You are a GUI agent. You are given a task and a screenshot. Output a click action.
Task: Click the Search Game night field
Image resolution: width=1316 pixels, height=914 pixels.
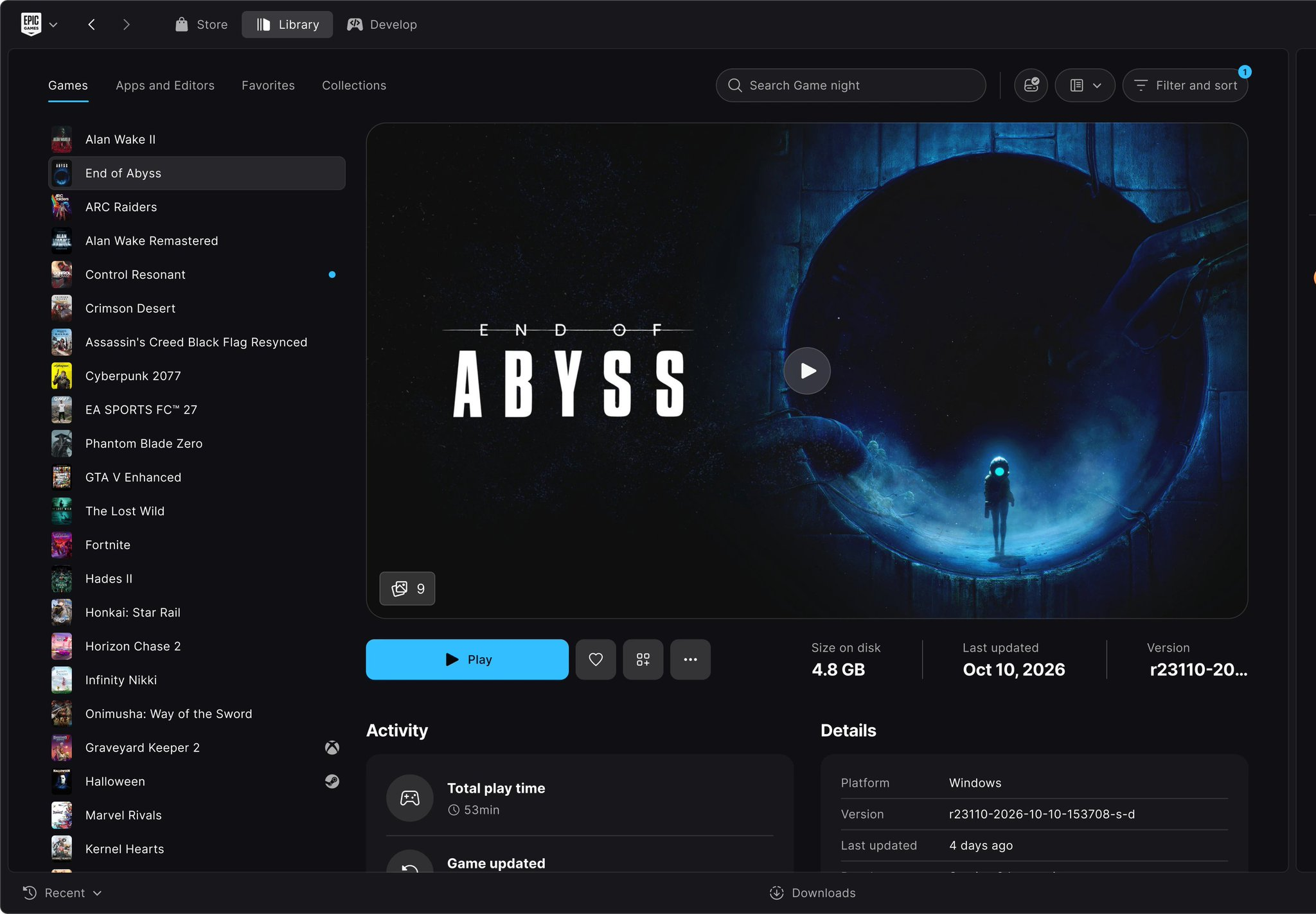point(851,85)
